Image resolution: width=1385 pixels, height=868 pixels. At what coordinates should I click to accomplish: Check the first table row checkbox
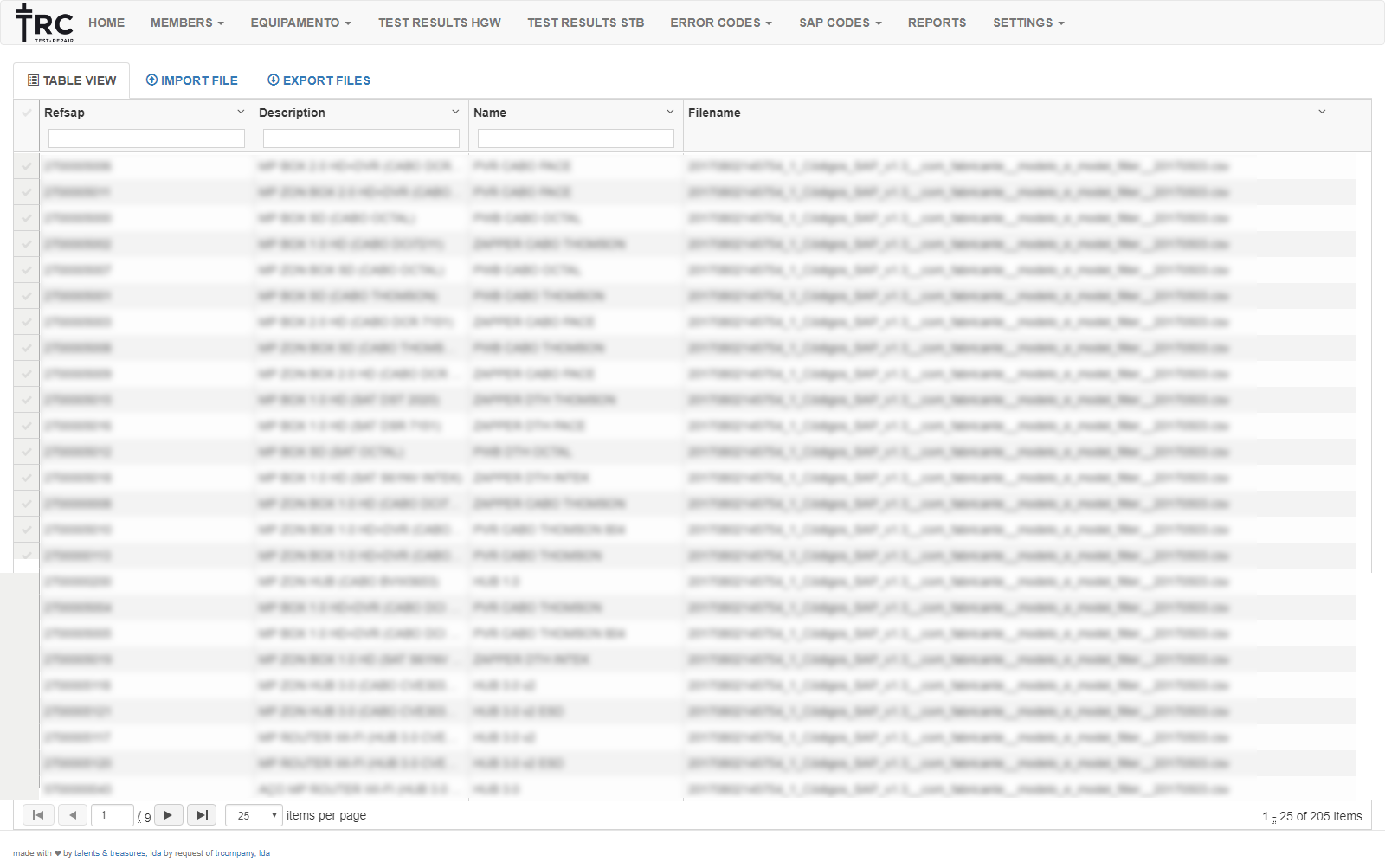(26, 166)
